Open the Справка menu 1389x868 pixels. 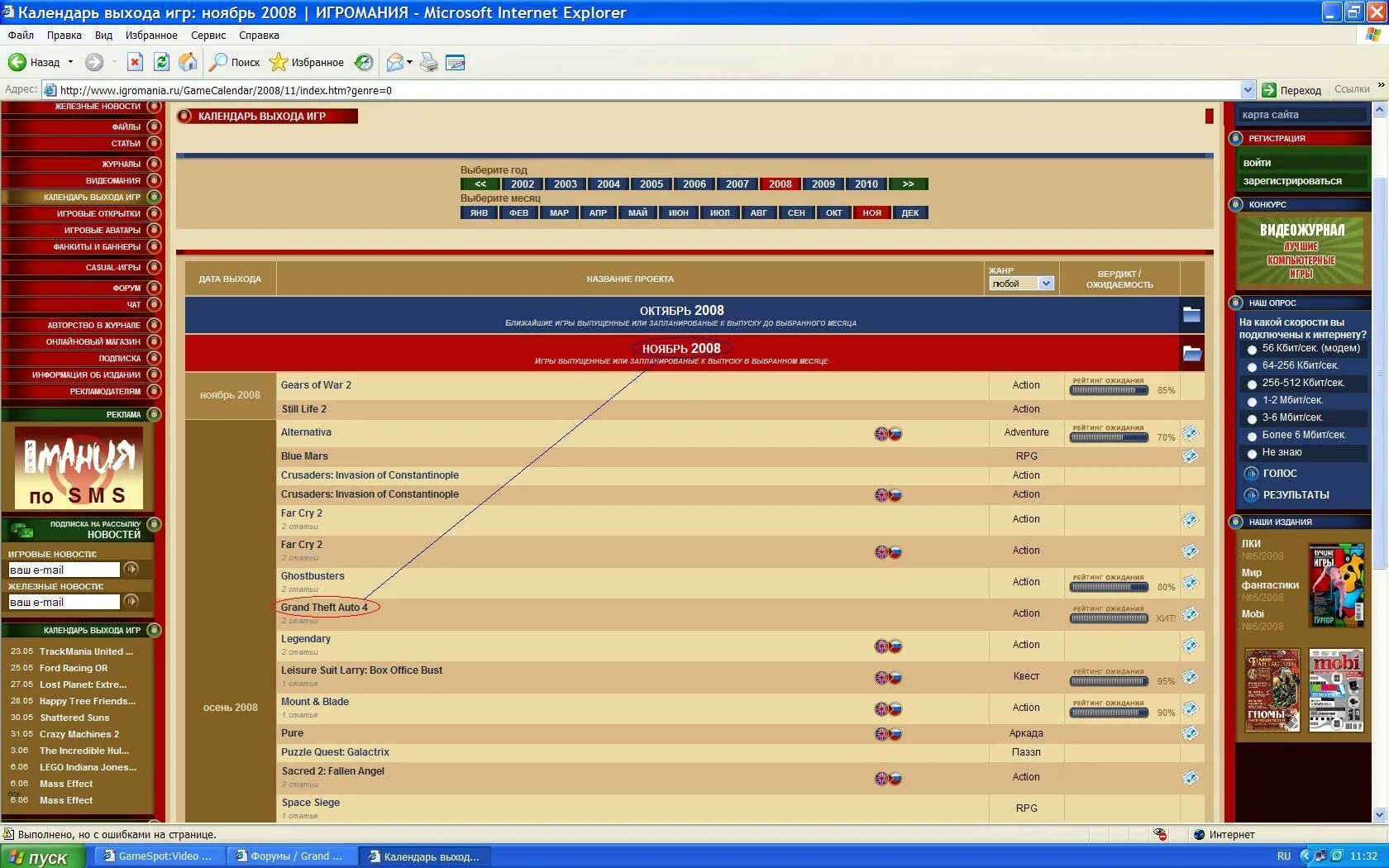click(x=259, y=35)
